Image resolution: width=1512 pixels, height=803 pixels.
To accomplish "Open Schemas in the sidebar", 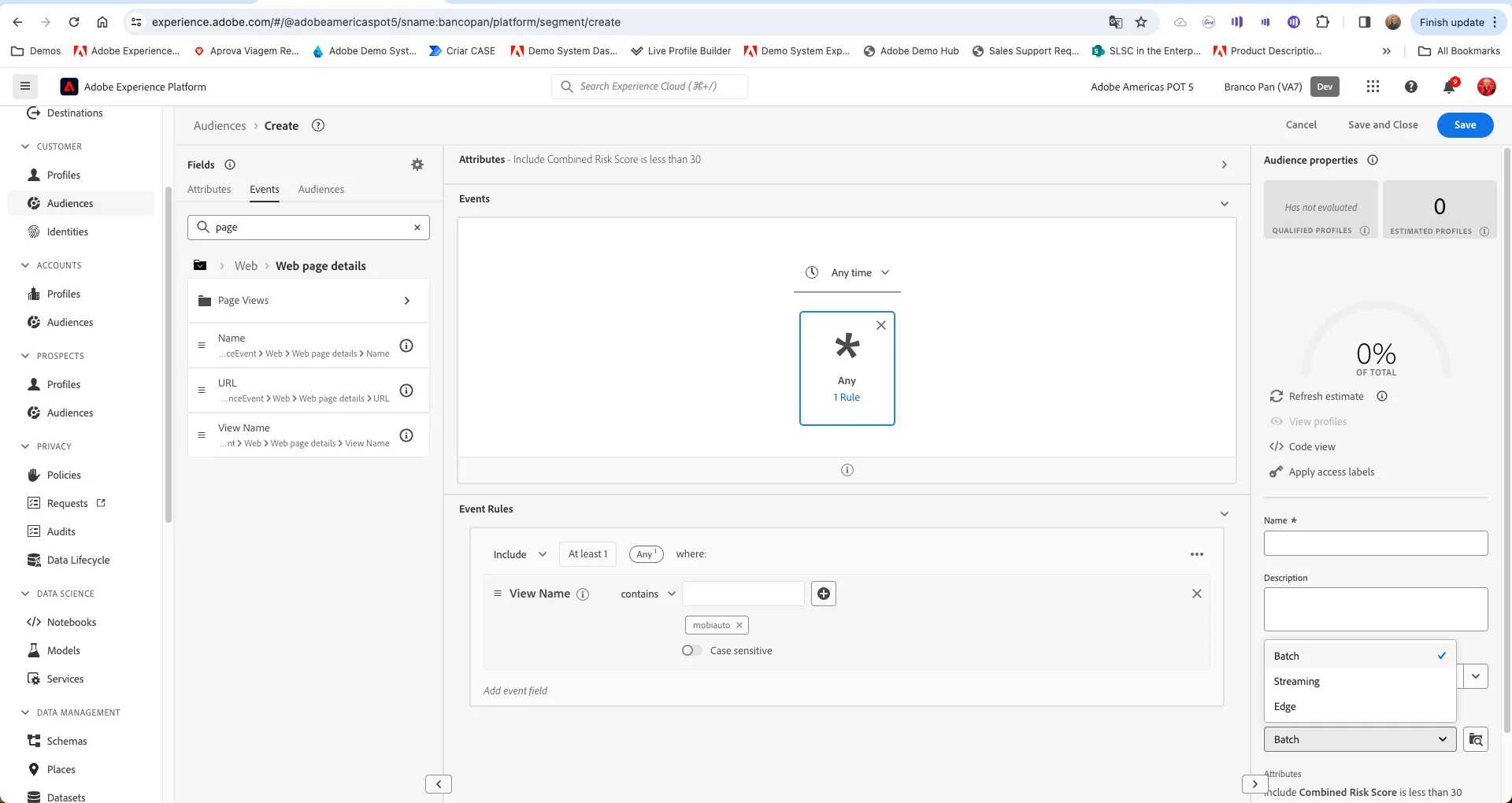I will pyautogui.click(x=67, y=741).
